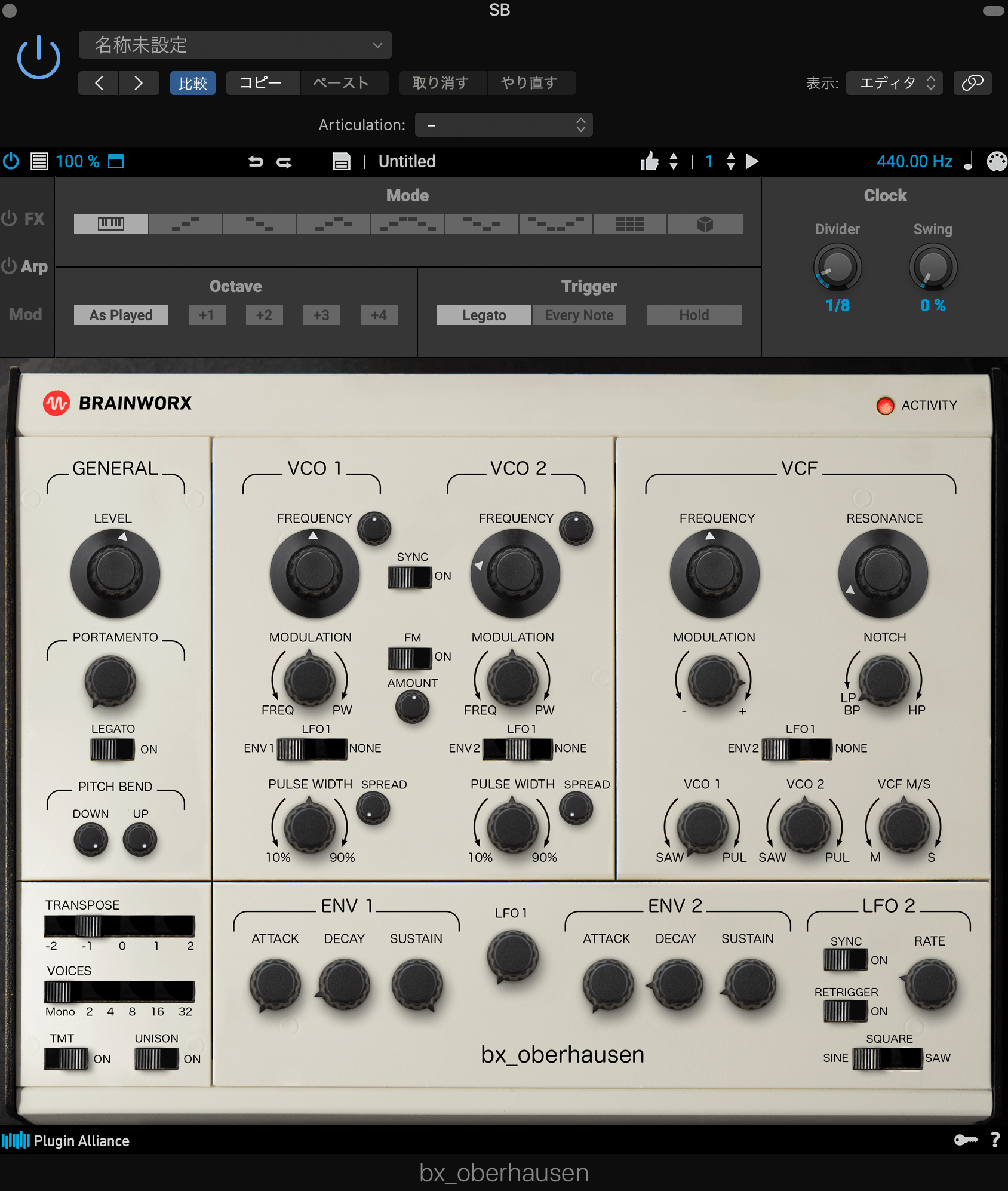The height and width of the screenshot is (1191, 1008).
Task: Click the LFO 2 waveform SINE/SAW slider
Action: tap(887, 1058)
